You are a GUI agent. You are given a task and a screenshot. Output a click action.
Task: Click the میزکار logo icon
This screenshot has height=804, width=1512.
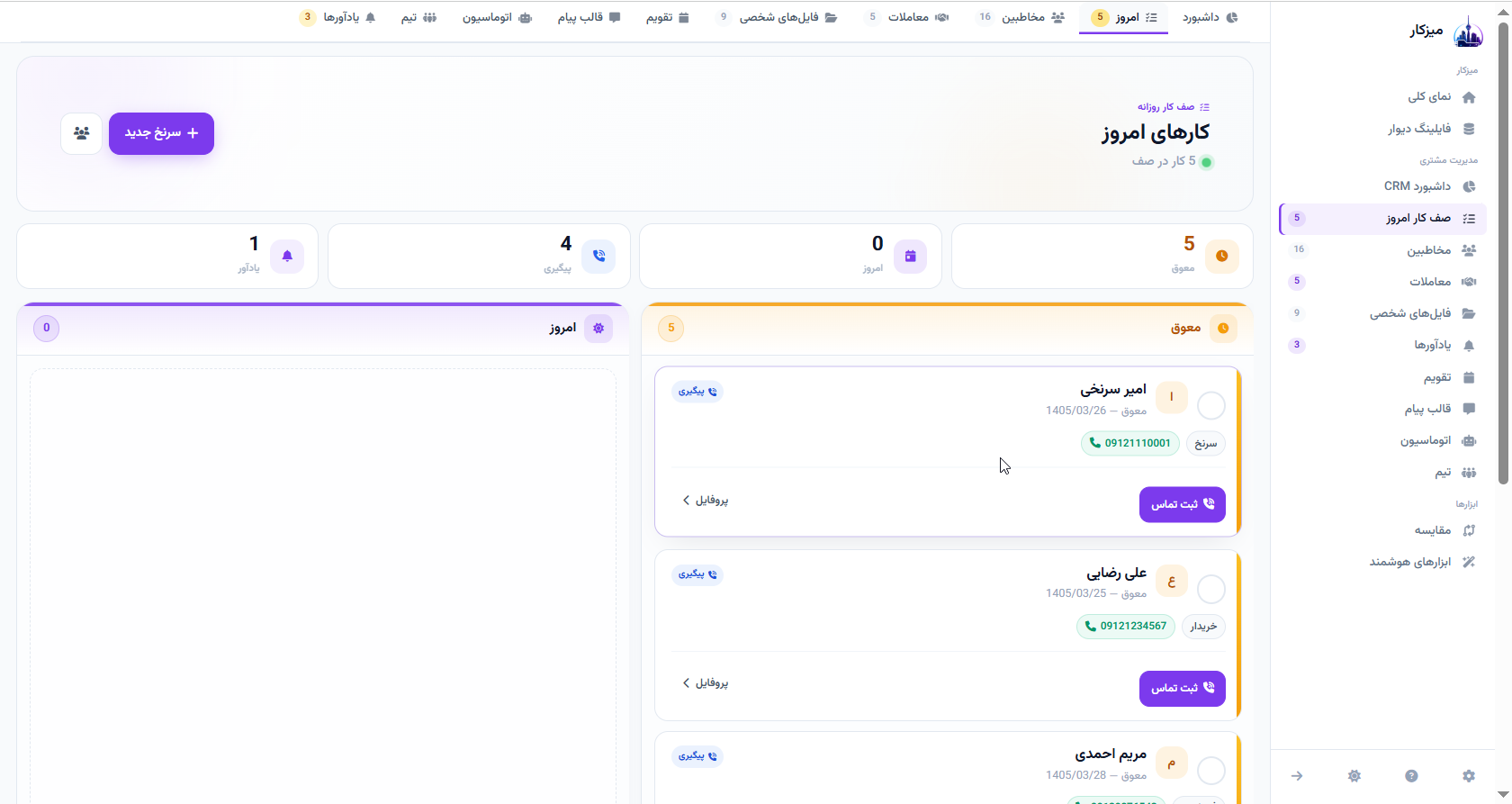[1469, 32]
